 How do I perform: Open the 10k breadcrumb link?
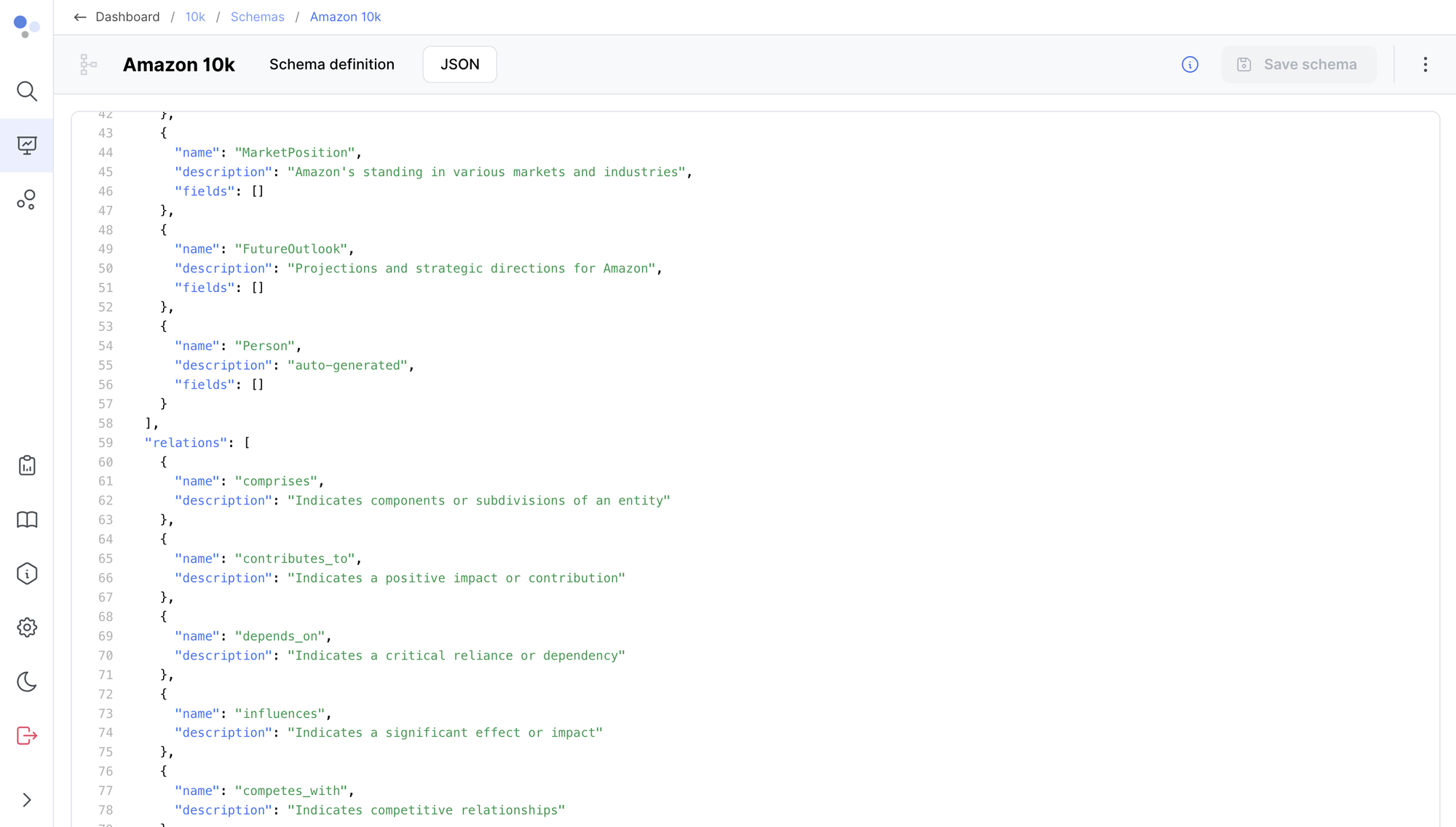pyautogui.click(x=195, y=17)
